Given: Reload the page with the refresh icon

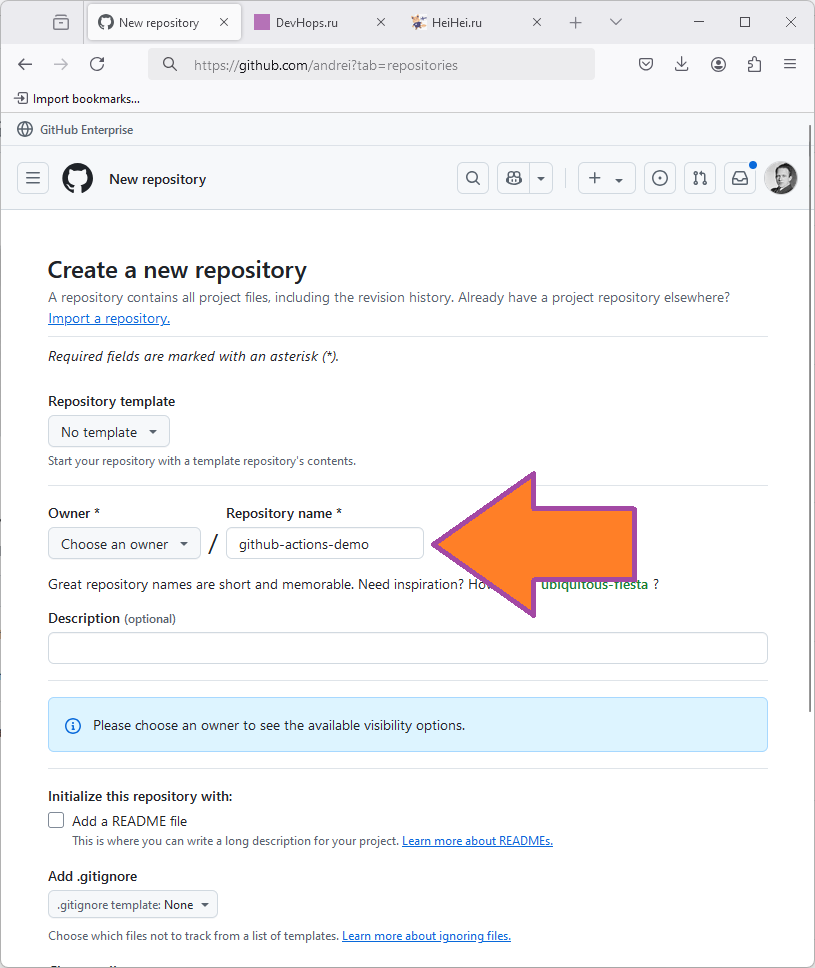Looking at the screenshot, I should tap(97, 64).
